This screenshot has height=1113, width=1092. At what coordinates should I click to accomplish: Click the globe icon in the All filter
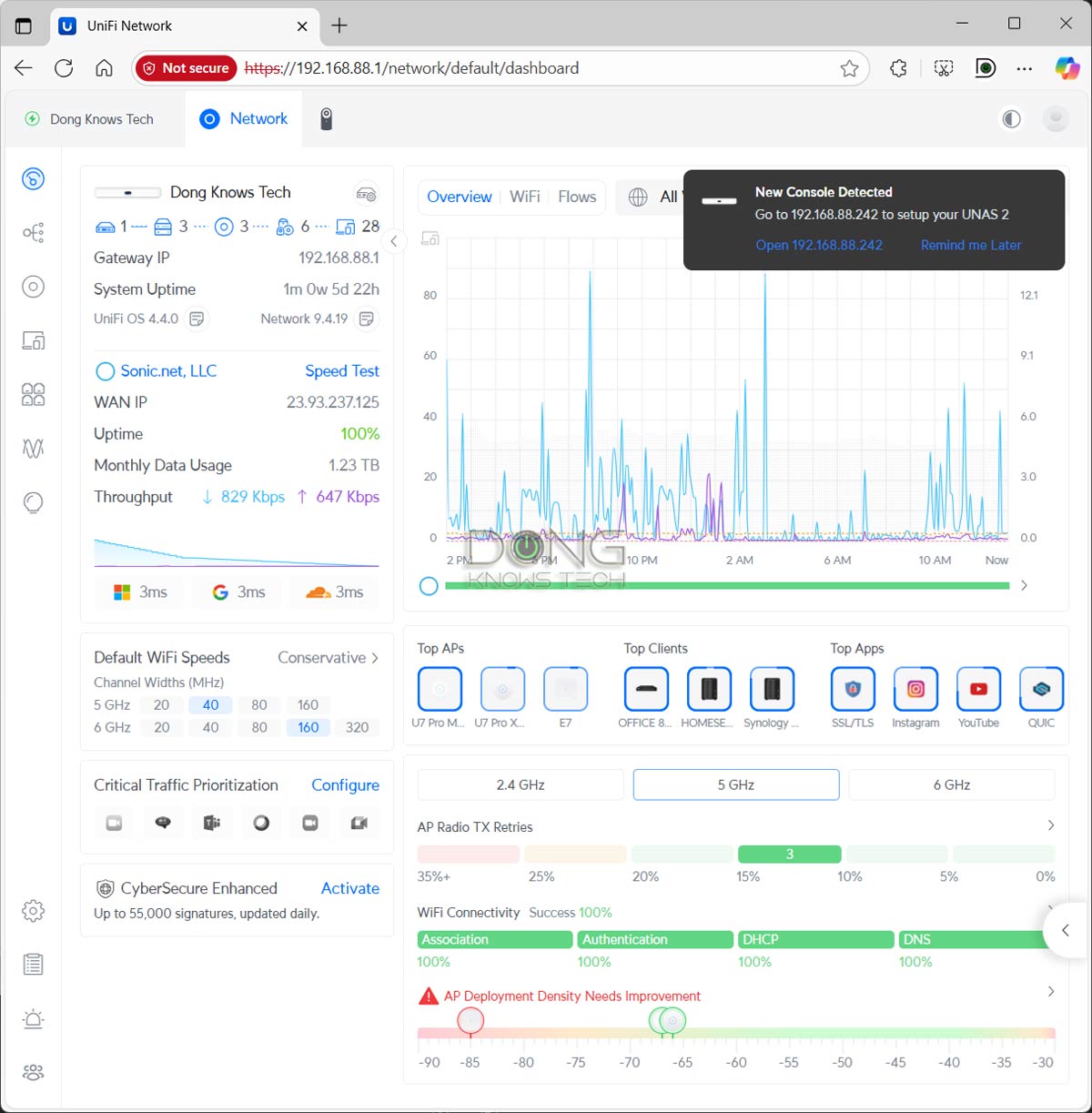point(639,197)
